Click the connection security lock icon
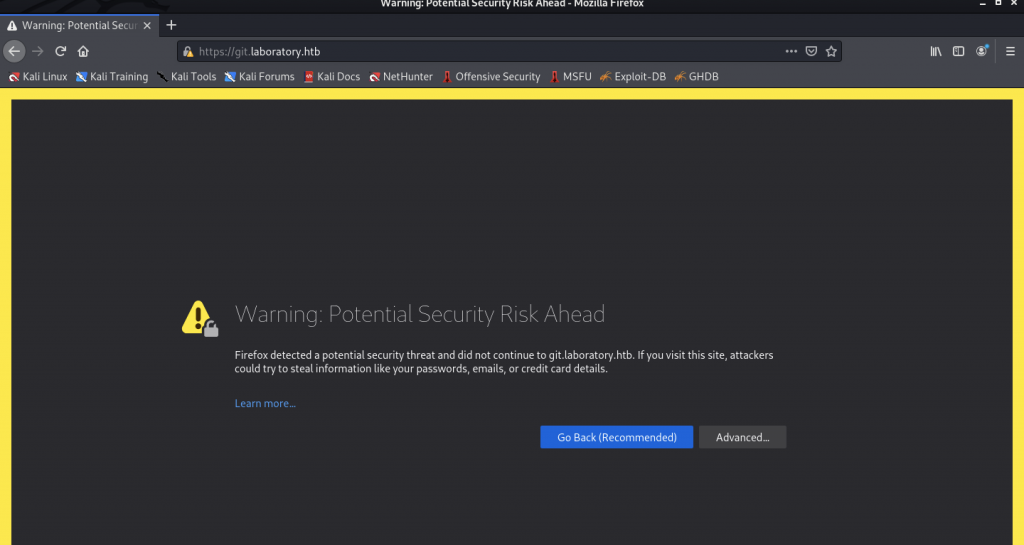Viewport: 1024px width, 545px height. pos(188,52)
